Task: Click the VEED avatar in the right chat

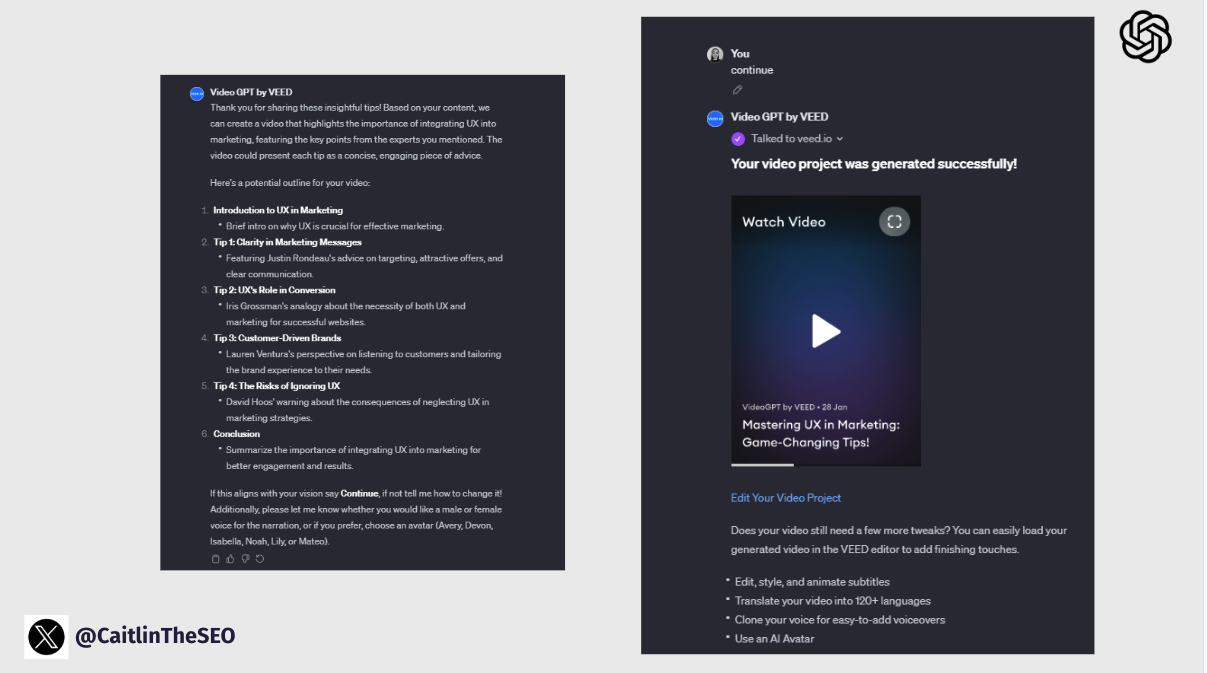Action: (714, 118)
